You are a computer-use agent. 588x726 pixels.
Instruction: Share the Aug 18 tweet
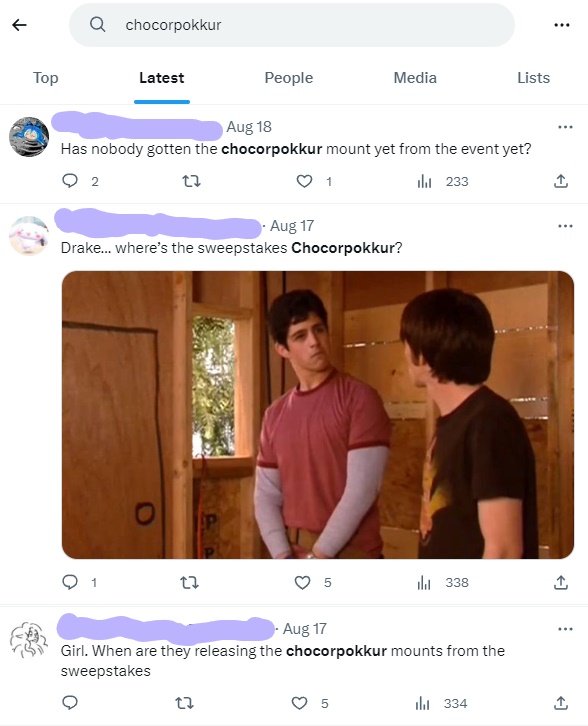coord(561,181)
